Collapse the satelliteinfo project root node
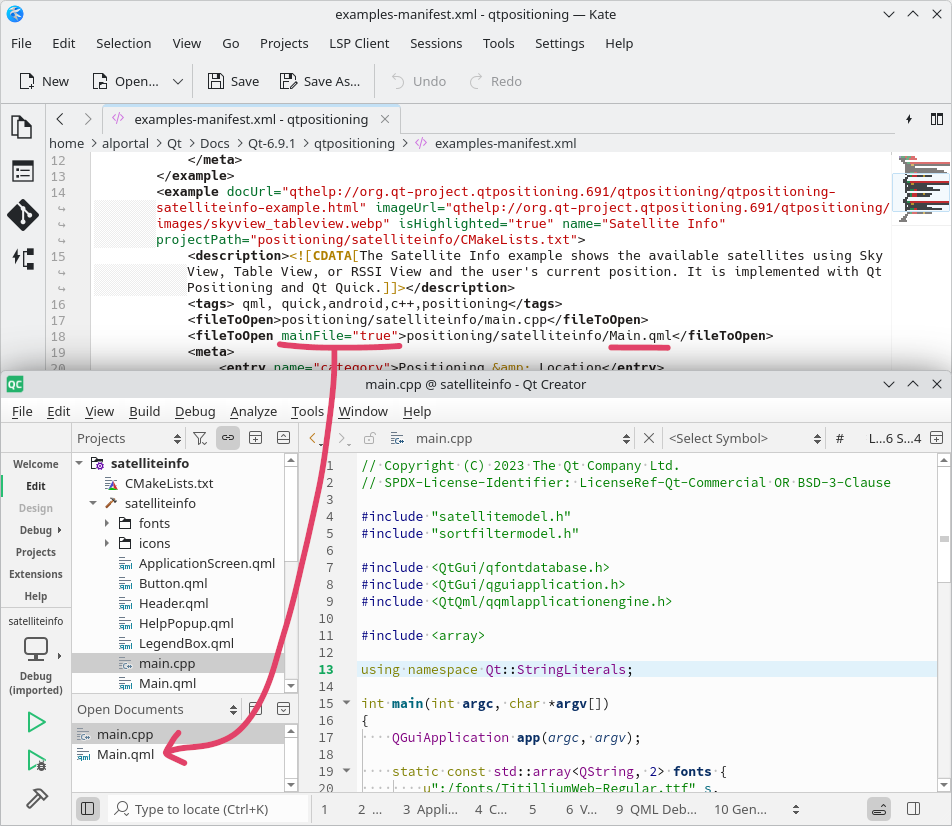The height and width of the screenshot is (826, 952). (x=80, y=463)
